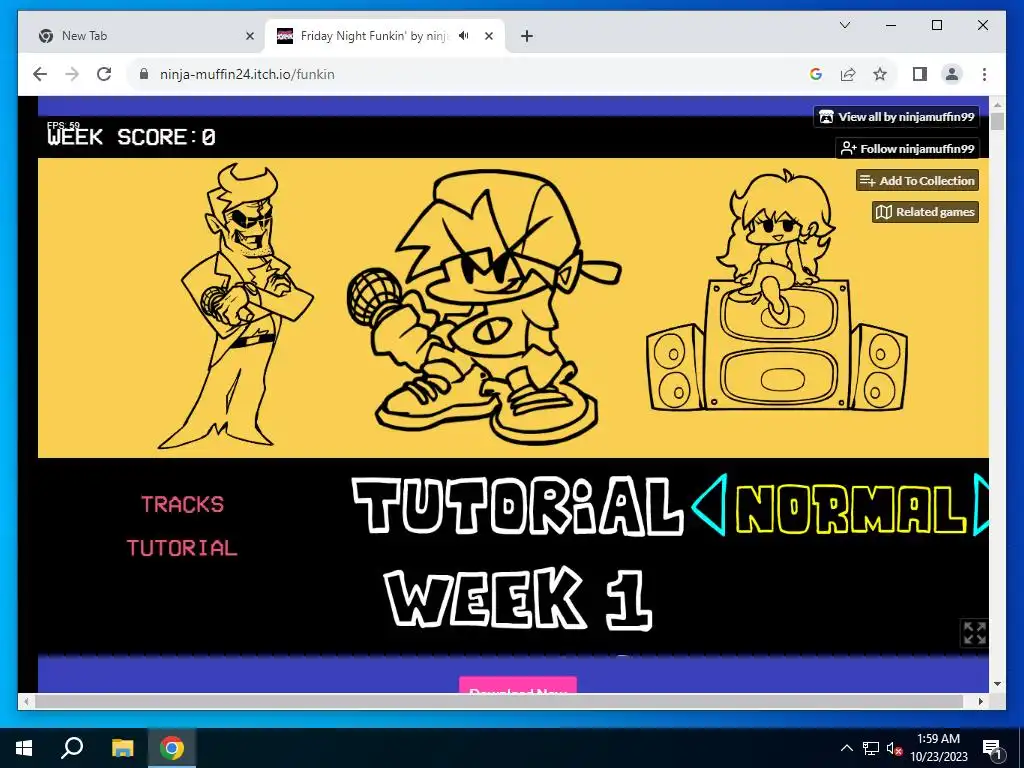This screenshot has height=768, width=1024.
Task: Click the page vertical scrollbar thumb
Action: point(997,122)
